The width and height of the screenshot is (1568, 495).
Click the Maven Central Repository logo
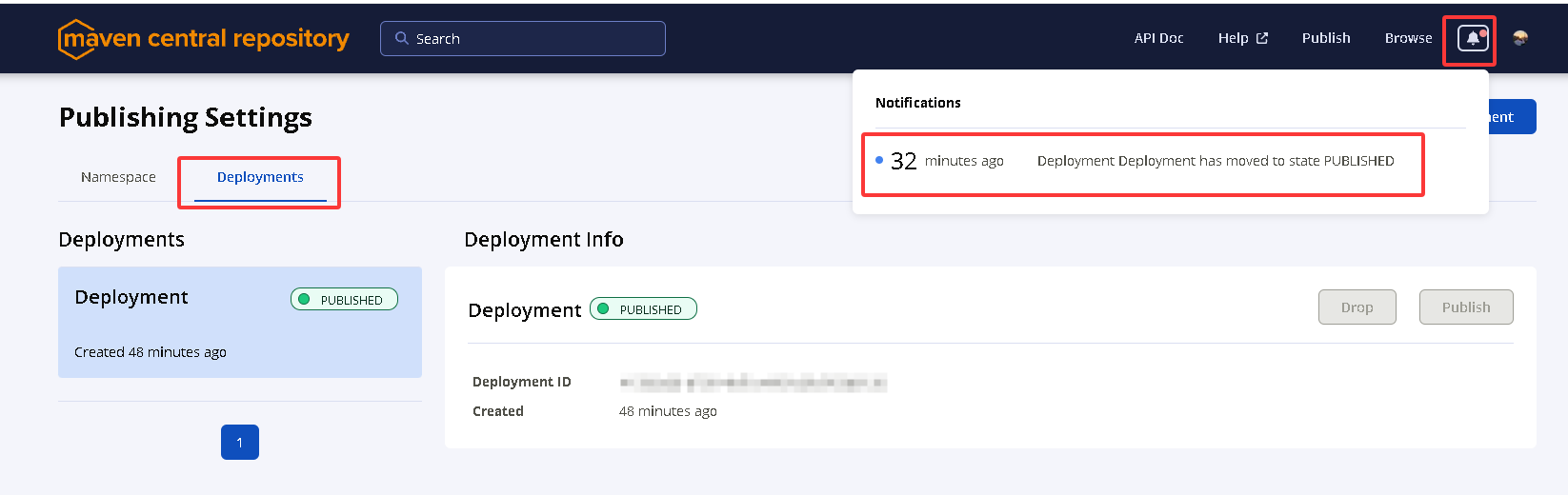[204, 39]
